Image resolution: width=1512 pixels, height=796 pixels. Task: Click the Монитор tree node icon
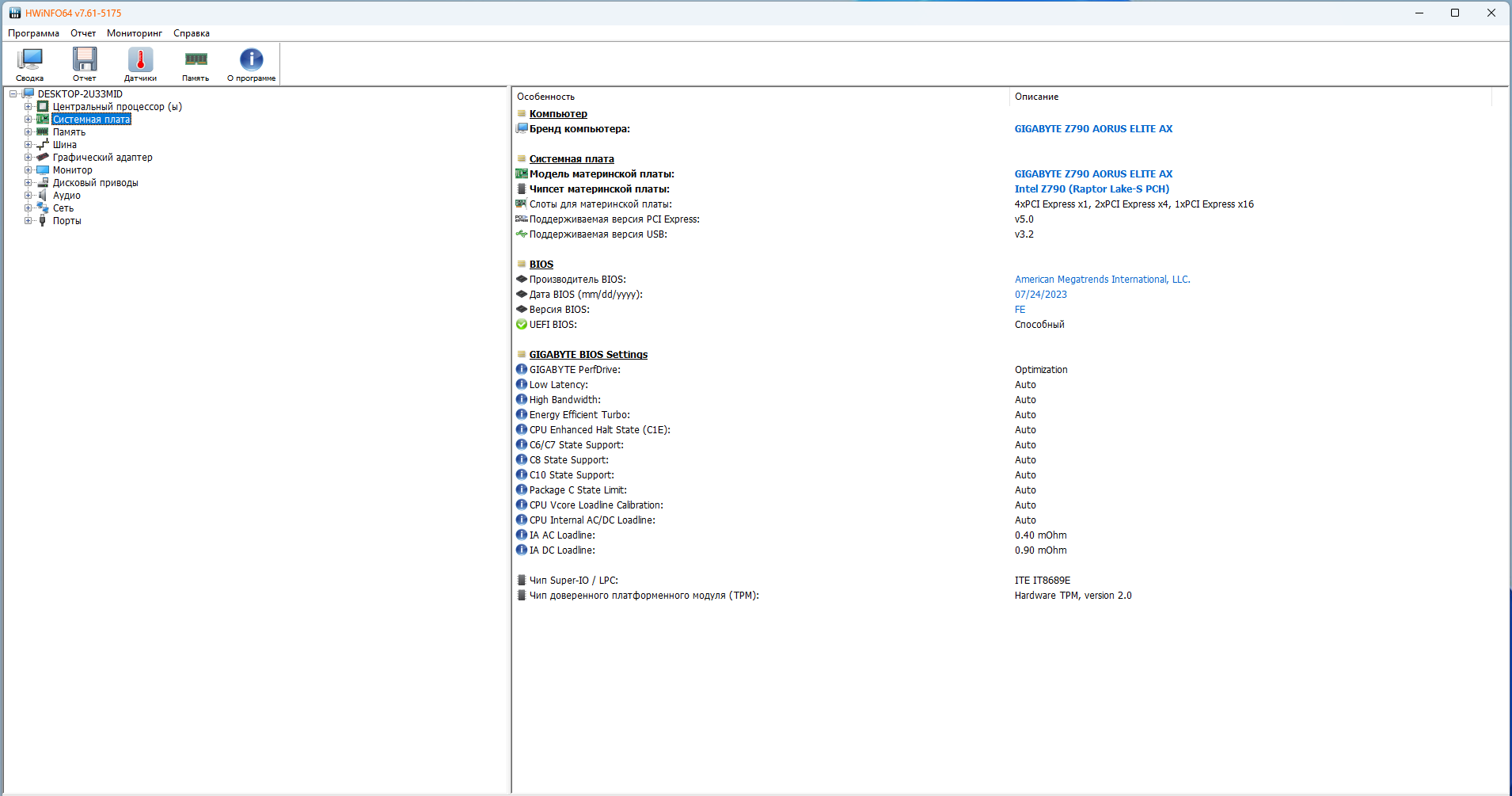[43, 169]
